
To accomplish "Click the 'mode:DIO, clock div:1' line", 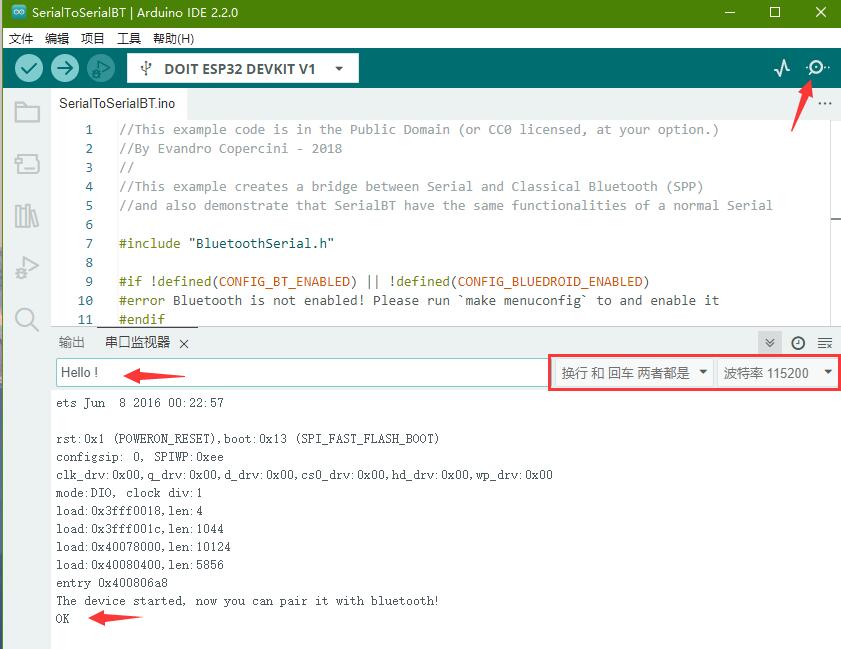I will 129,493.
